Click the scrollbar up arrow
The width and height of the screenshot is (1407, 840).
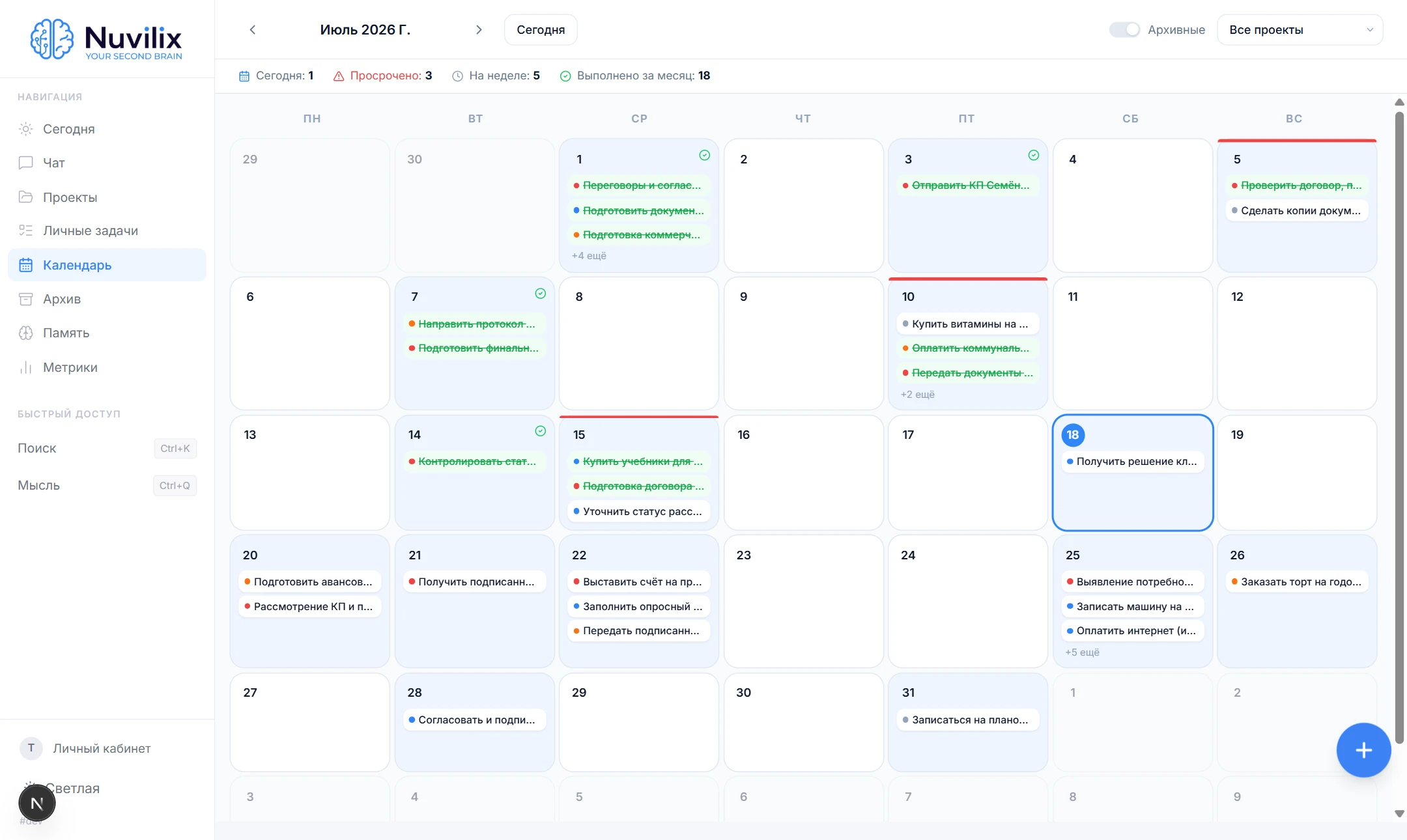point(1399,102)
